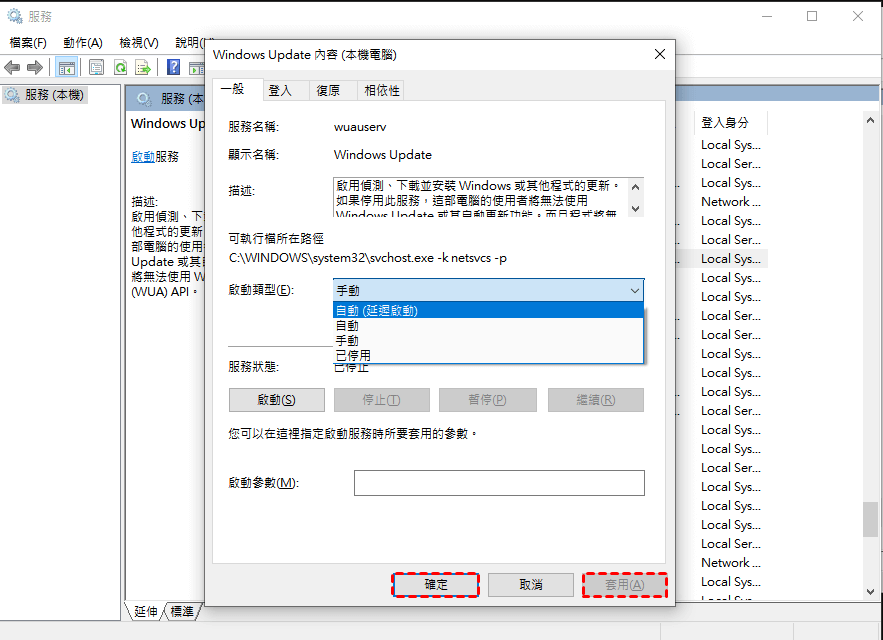Viewport: 883px width, 640px height.
Task: Click the 啟動 link in the left description pane
Action: coord(142,157)
